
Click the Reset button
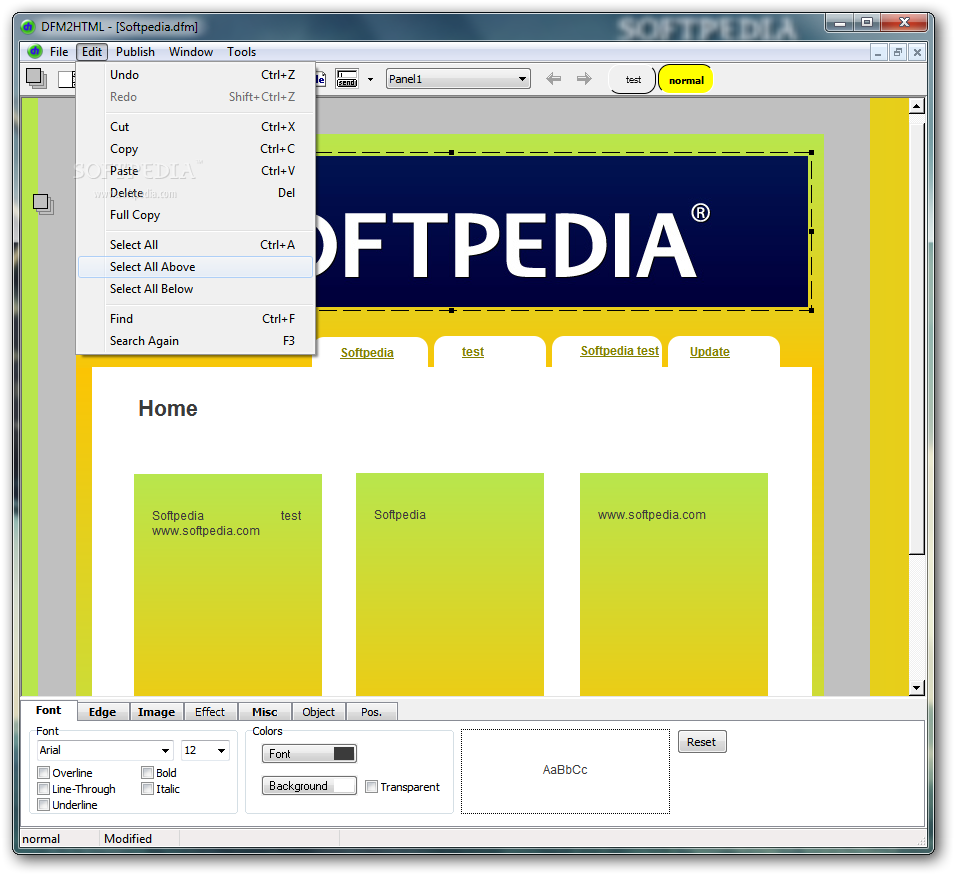click(702, 742)
